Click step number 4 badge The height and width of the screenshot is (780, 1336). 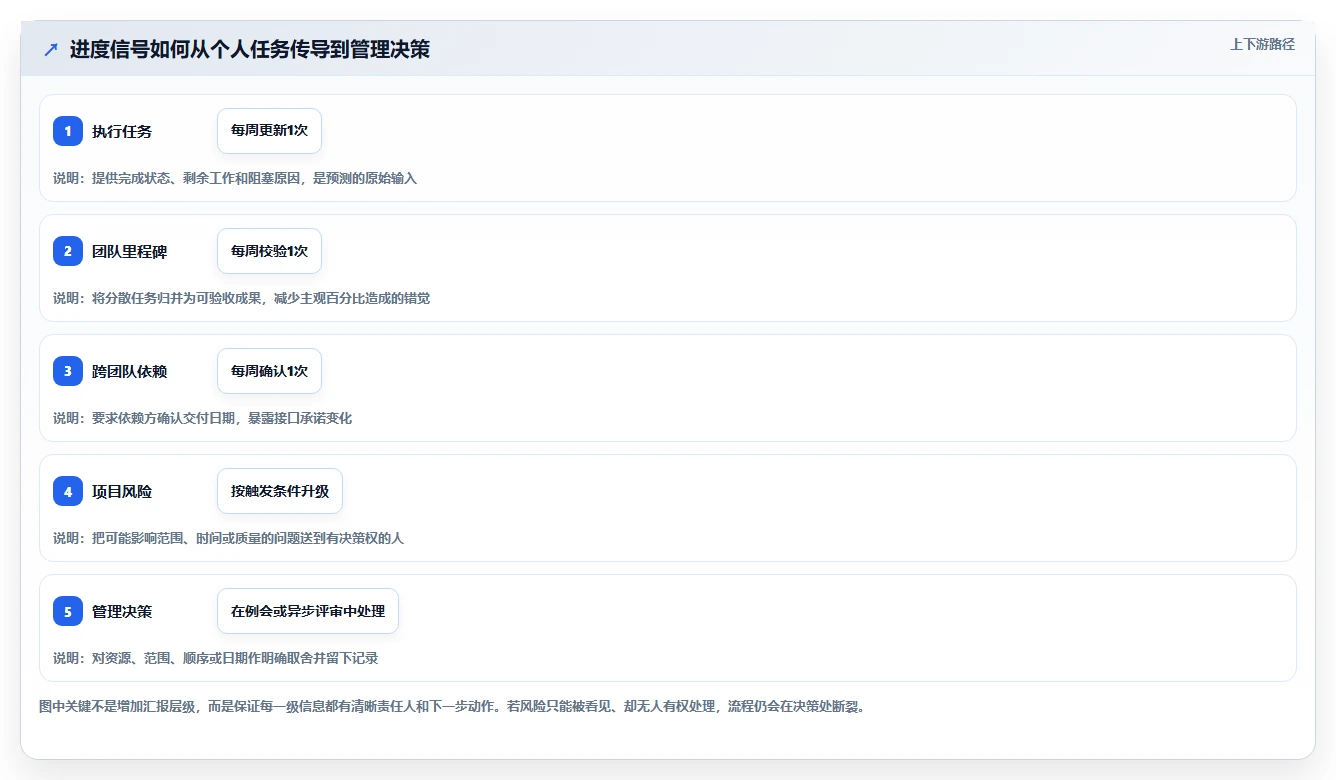pyautogui.click(x=68, y=491)
